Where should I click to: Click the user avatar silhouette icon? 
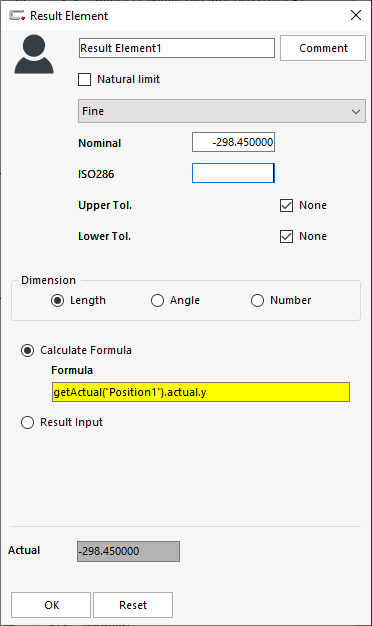[x=34, y=54]
